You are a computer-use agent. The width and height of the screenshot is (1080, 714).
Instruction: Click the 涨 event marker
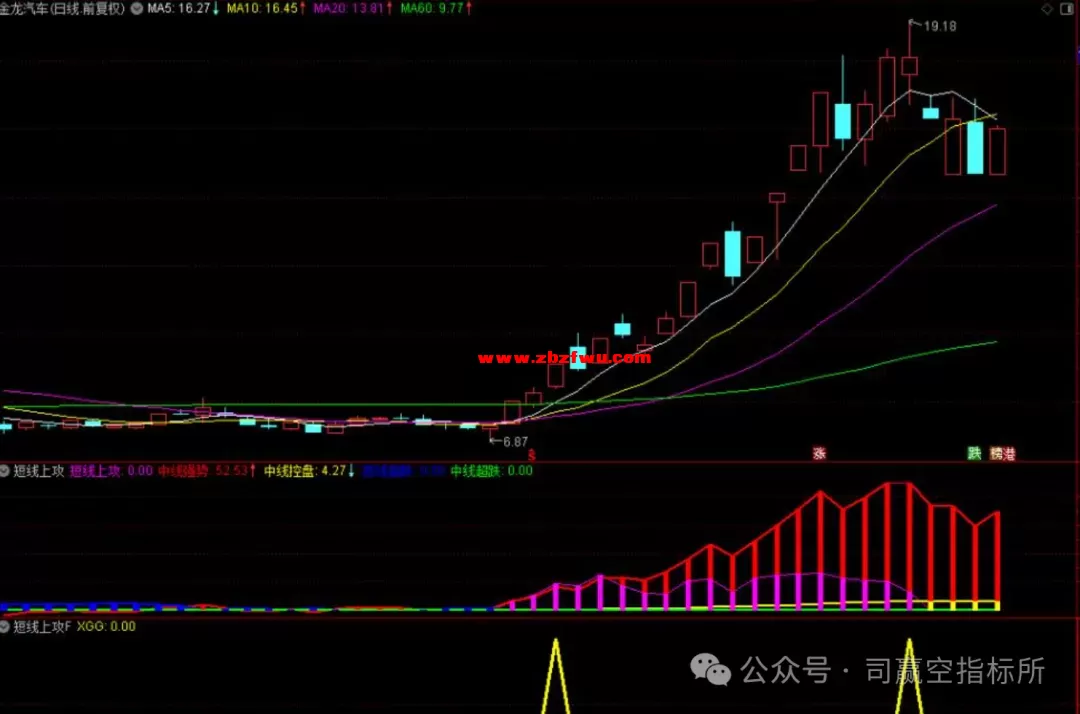[819, 453]
